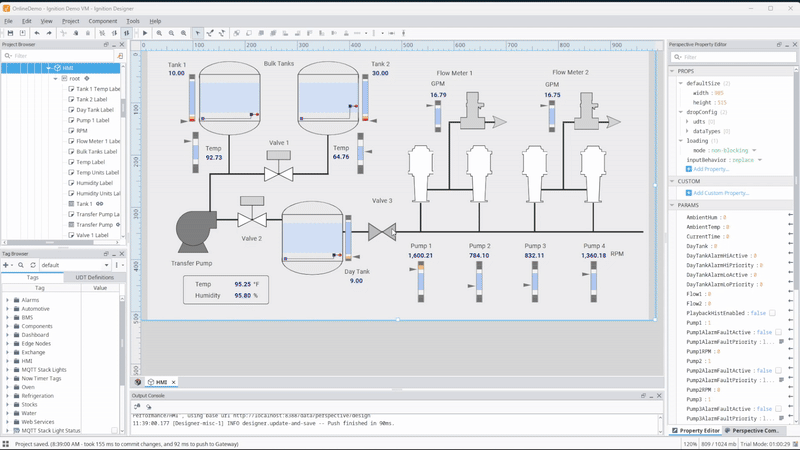Select Tank 1 Temp Label in Project Browser
The width and height of the screenshot is (800, 450).
[x=98, y=89]
